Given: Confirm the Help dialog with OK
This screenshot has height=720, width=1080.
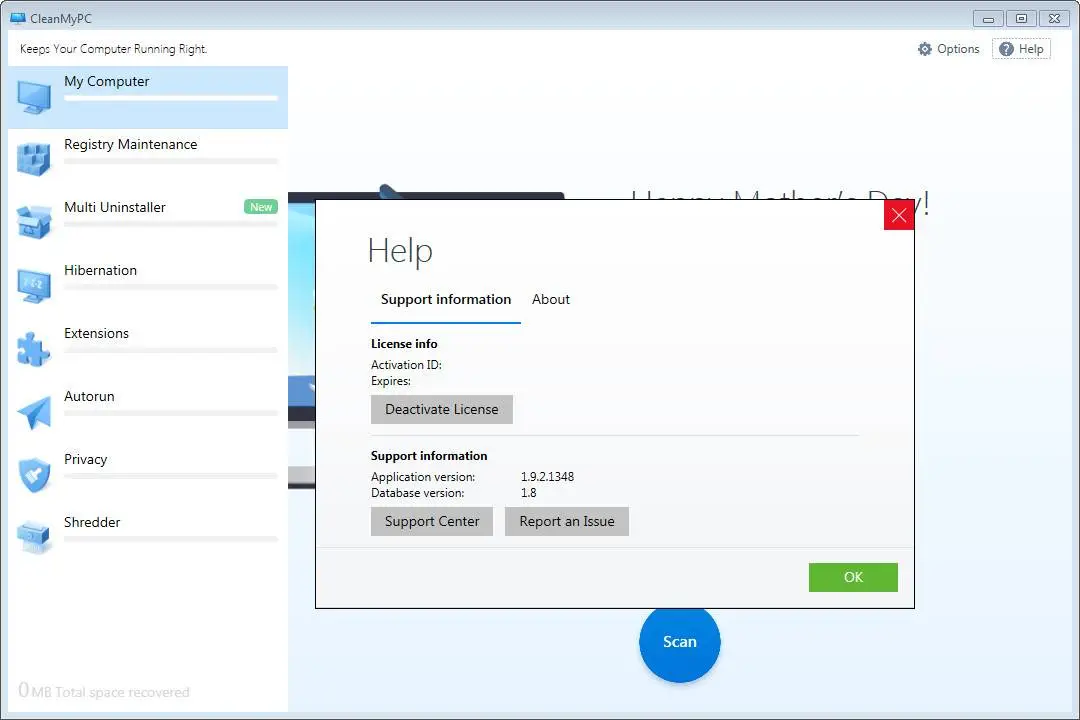Looking at the screenshot, I should 853,577.
